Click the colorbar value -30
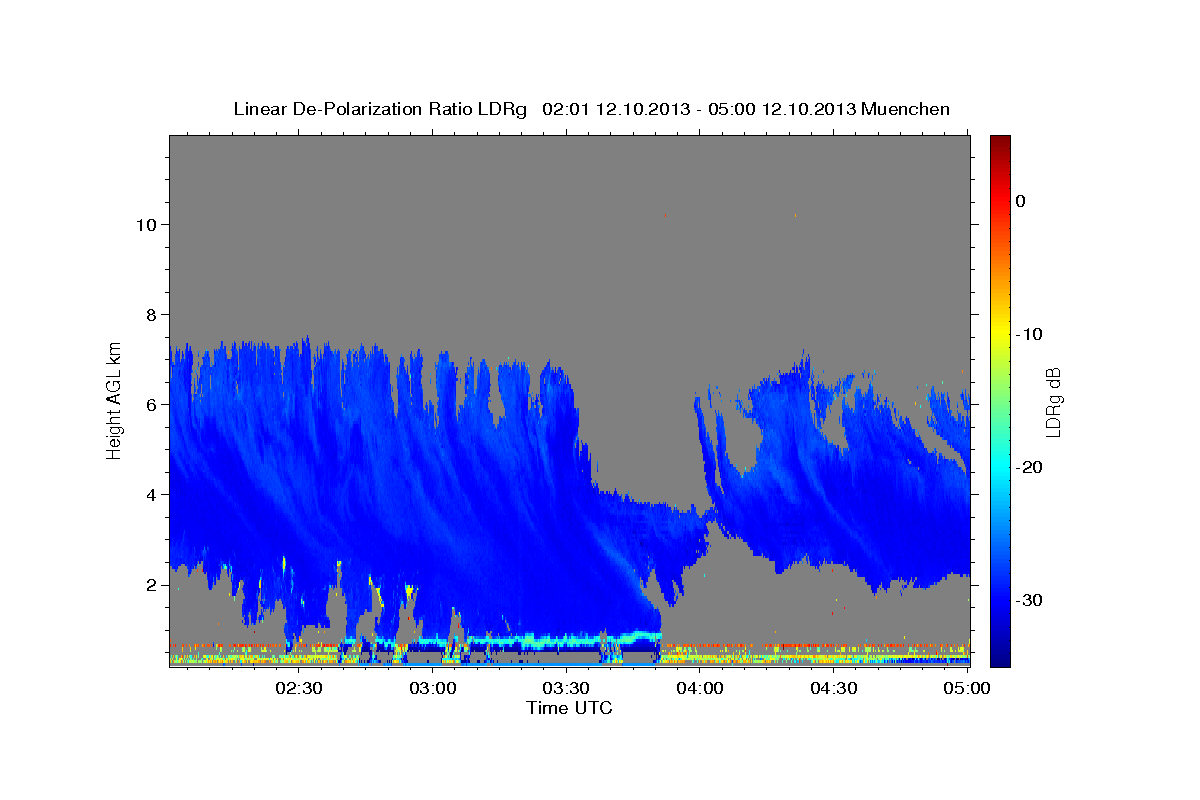Screen dimensions: 1200x800 click(1029, 600)
